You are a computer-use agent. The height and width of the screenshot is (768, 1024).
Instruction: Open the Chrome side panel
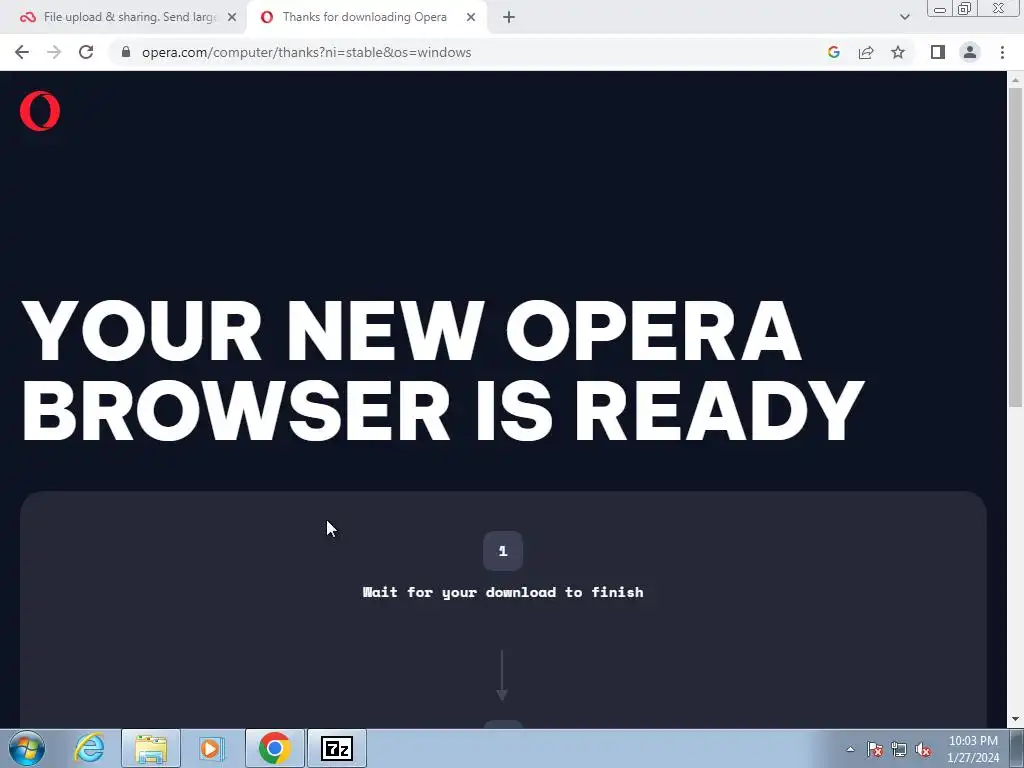938,52
